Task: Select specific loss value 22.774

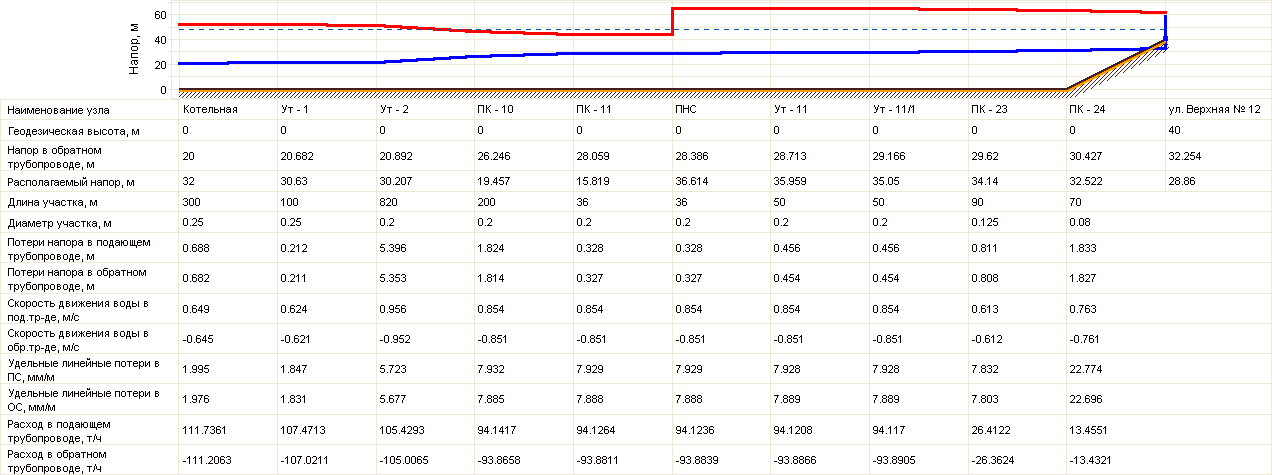Action: pyautogui.click(x=1086, y=369)
